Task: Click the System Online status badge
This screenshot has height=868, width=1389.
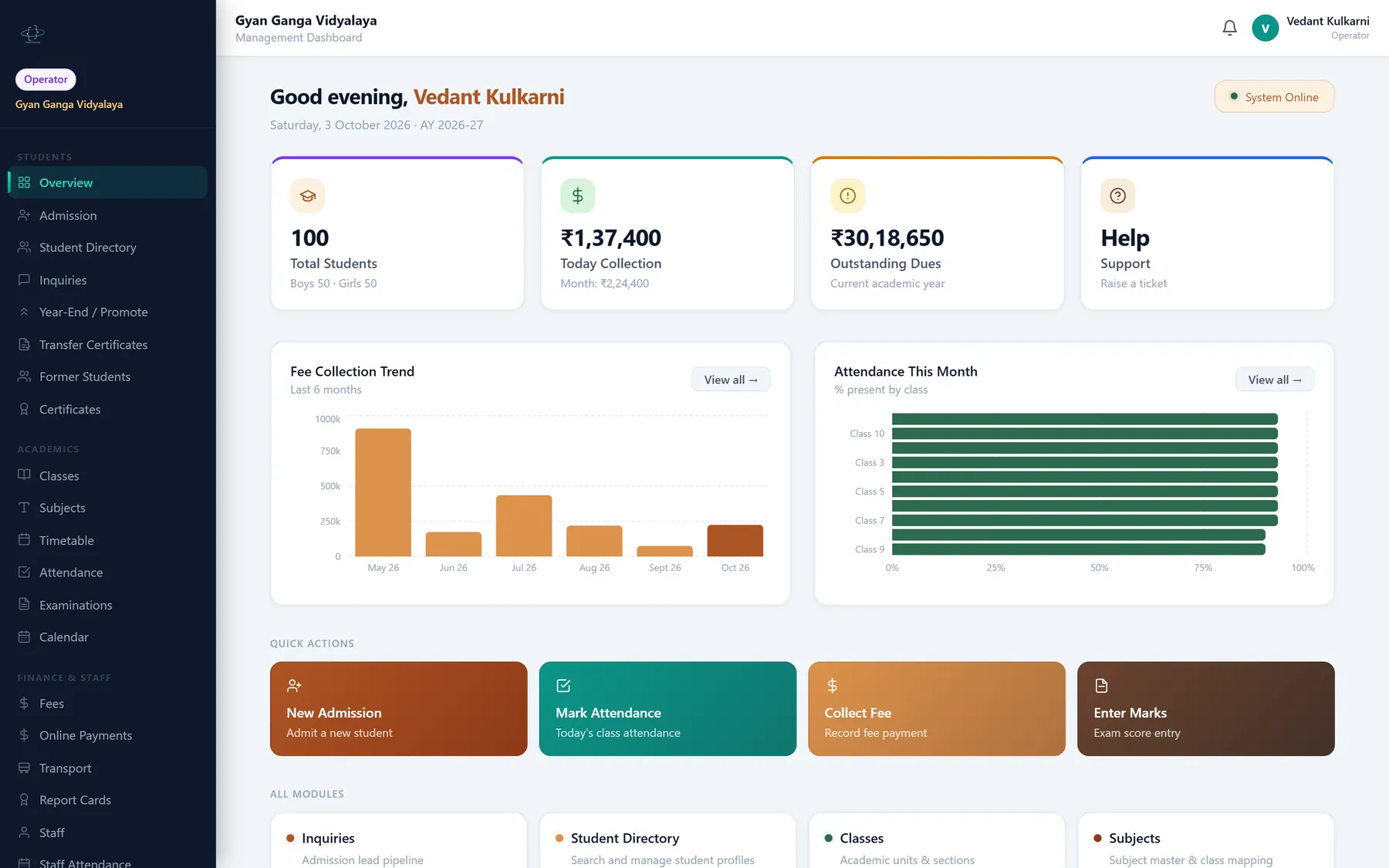Action: (1274, 96)
